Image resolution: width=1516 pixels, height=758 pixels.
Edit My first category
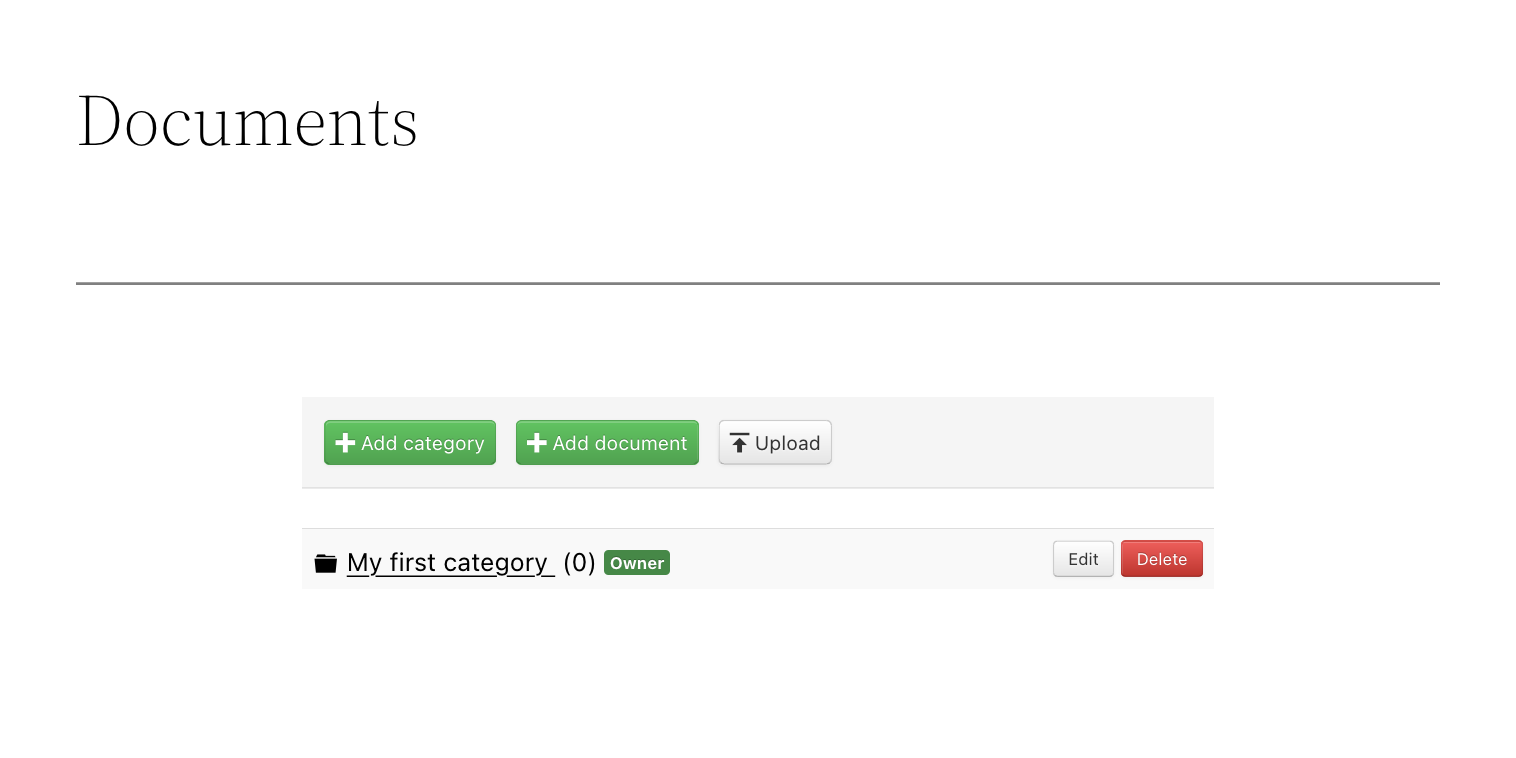click(x=1083, y=559)
